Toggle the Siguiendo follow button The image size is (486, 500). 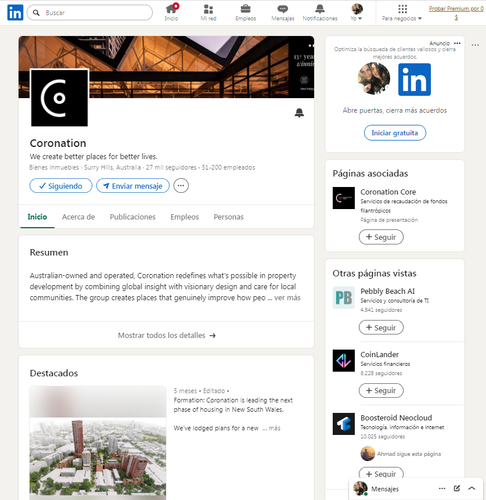point(61,186)
